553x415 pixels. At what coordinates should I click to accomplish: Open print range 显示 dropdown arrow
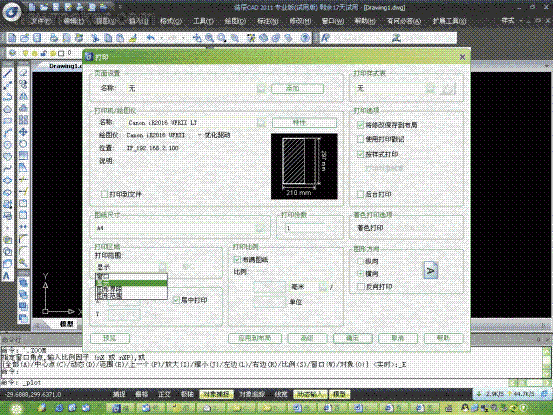coord(163,267)
